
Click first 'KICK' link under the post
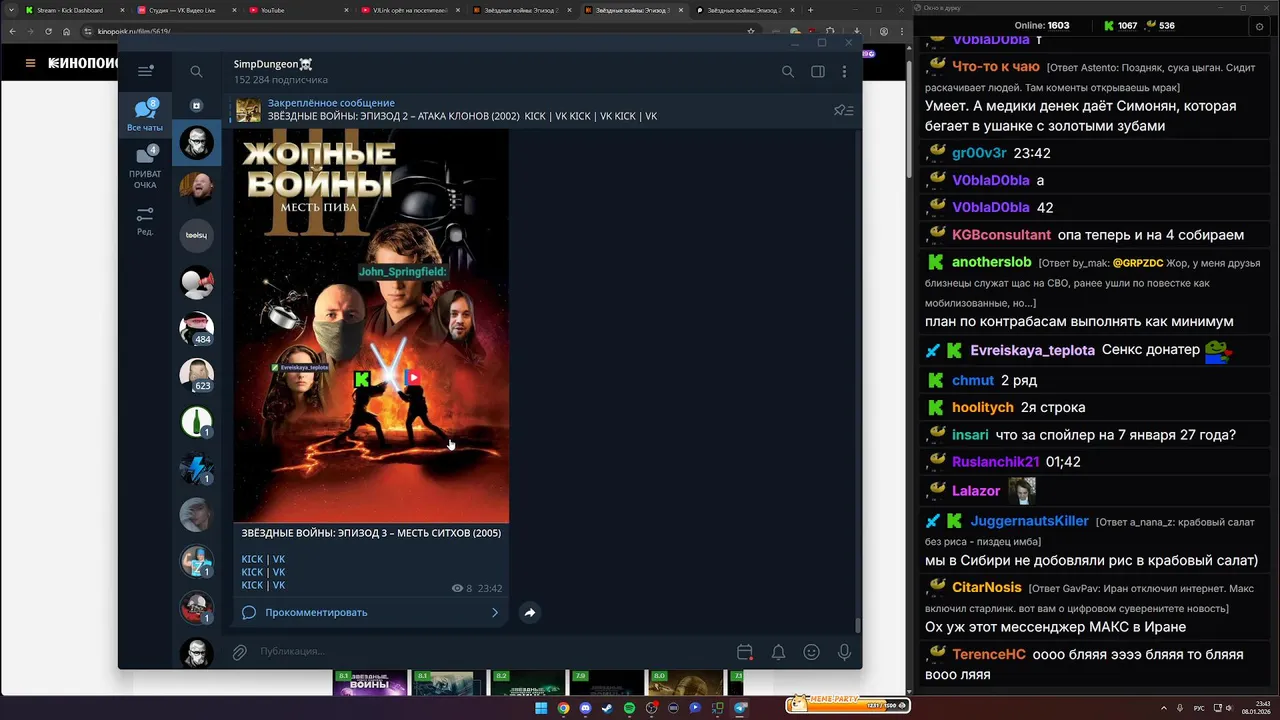click(252, 559)
